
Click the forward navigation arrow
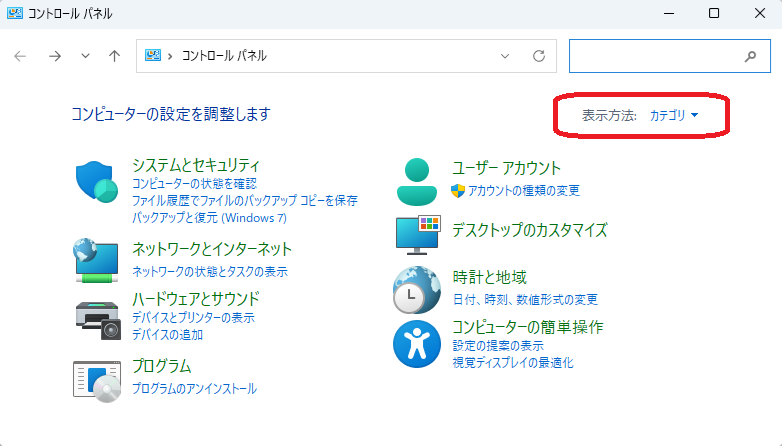pyautogui.click(x=54, y=56)
